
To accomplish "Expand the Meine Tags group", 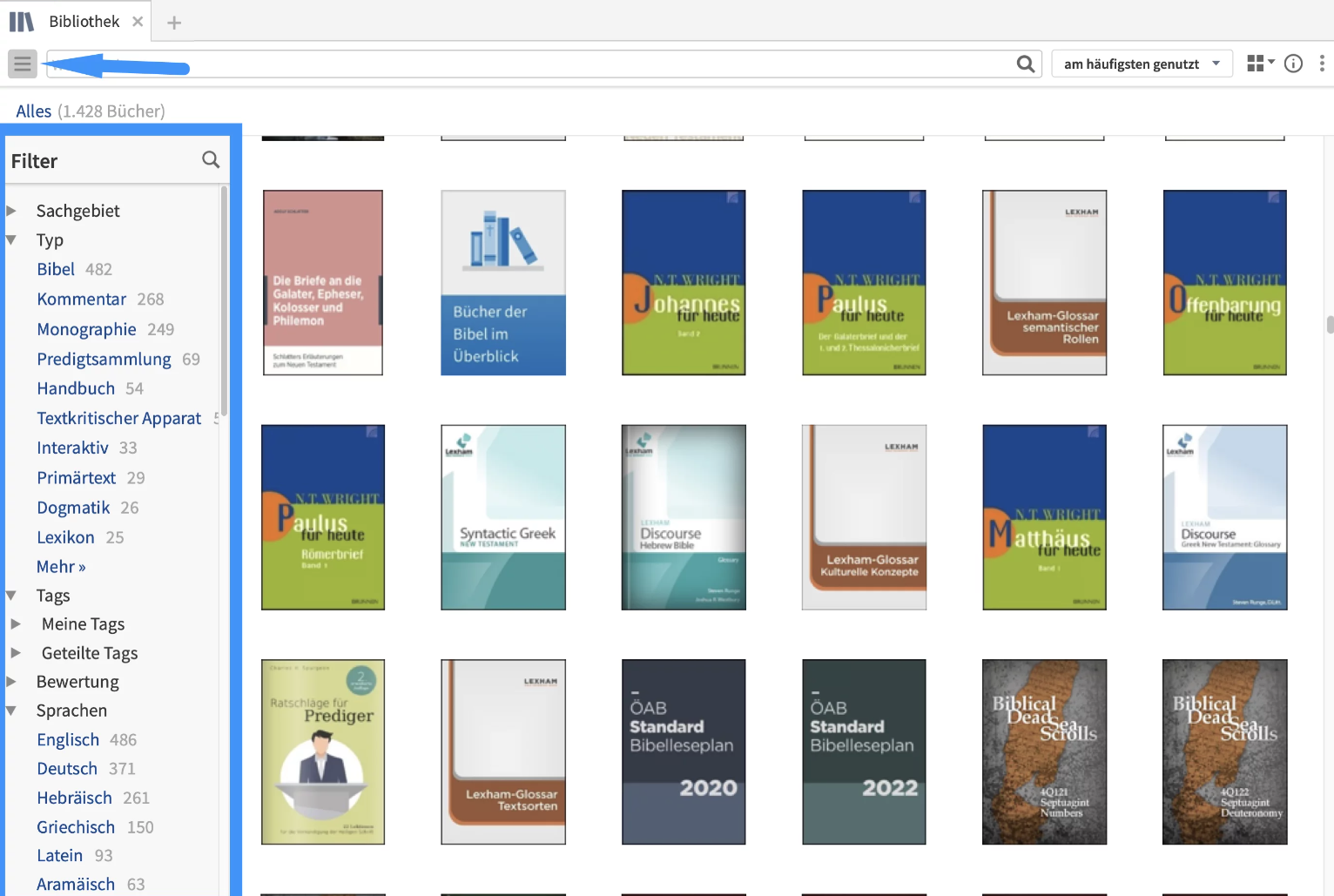I will point(16,624).
